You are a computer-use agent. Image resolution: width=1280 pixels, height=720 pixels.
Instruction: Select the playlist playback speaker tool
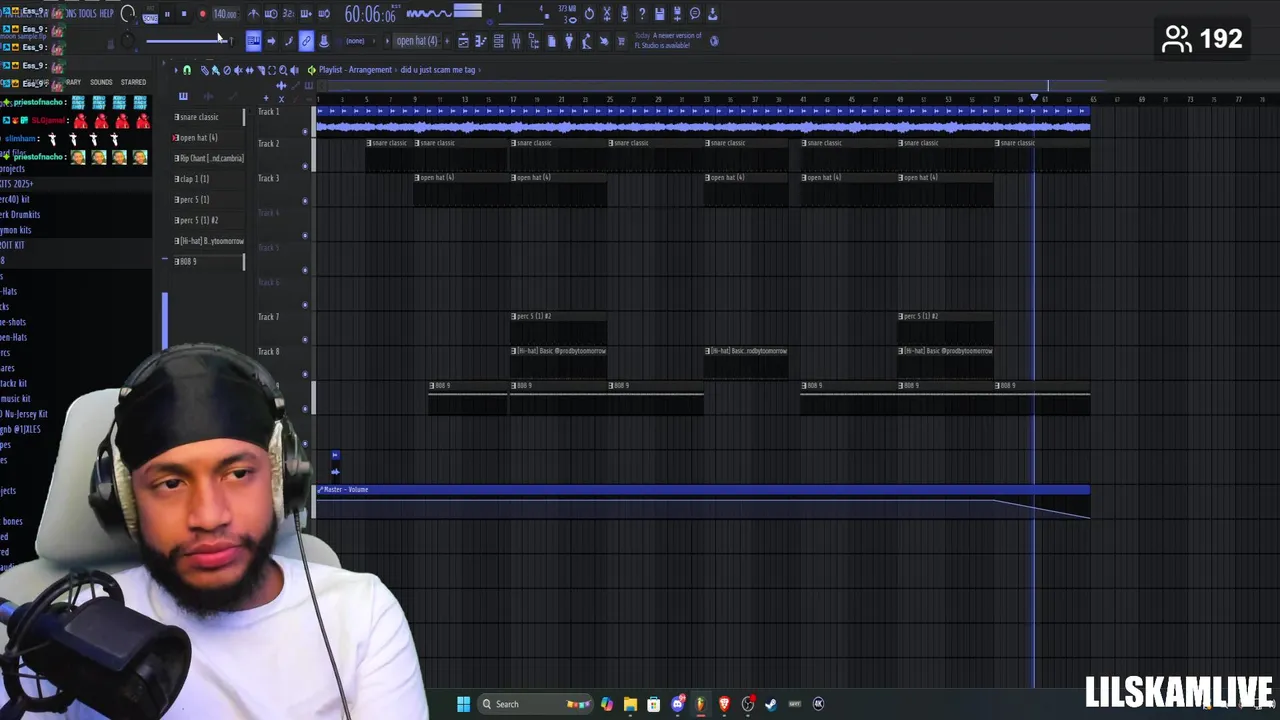294,70
